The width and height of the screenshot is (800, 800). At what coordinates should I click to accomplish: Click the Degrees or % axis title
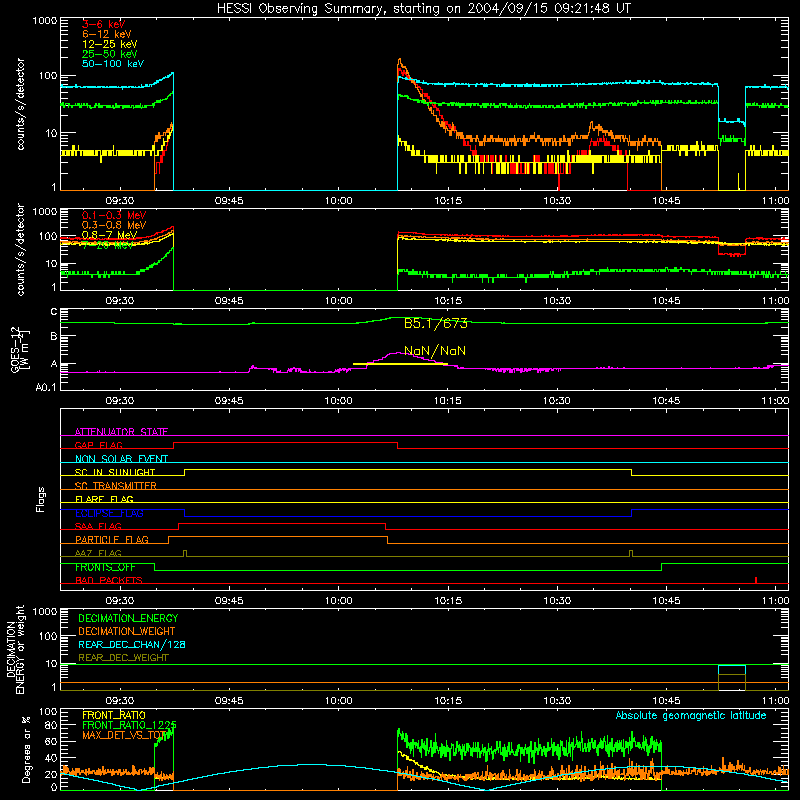pyautogui.click(x=26, y=749)
